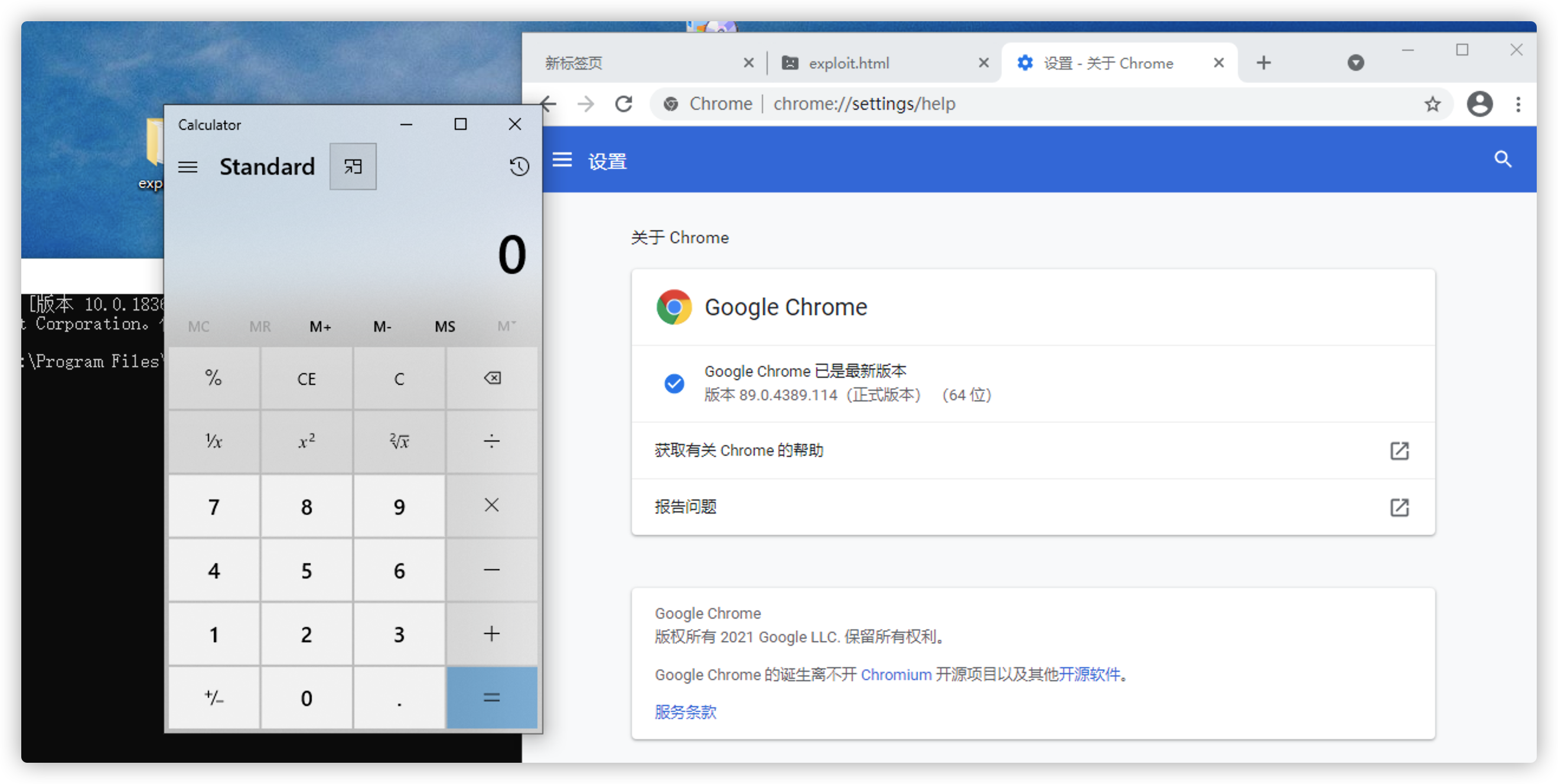Click the Chromium hyperlink
1558x784 pixels.
click(x=896, y=675)
